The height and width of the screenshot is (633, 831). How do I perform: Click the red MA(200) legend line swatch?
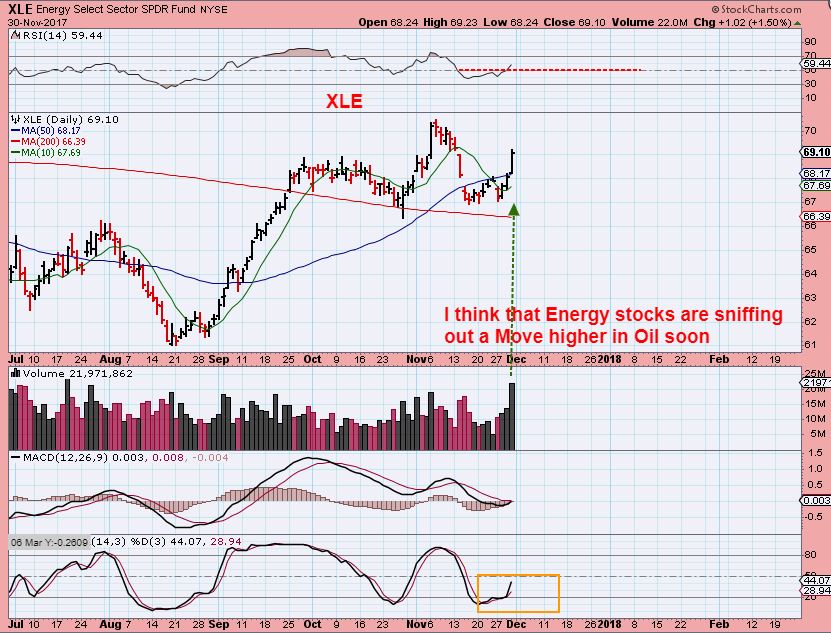coord(15,142)
